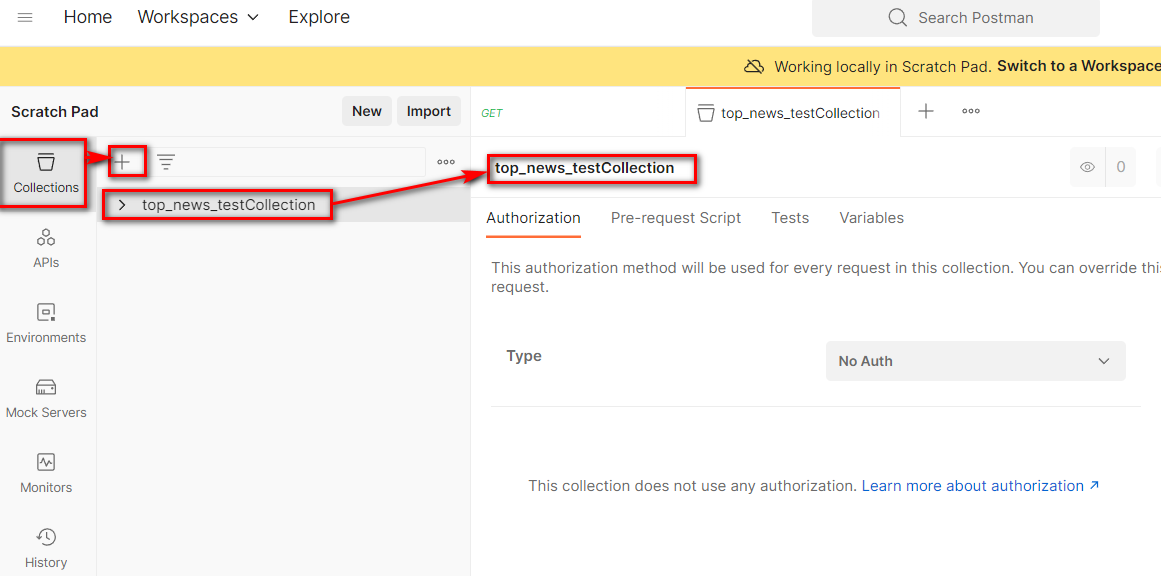
Task: Open the Workspaces dropdown menu
Action: pyautogui.click(x=198, y=17)
